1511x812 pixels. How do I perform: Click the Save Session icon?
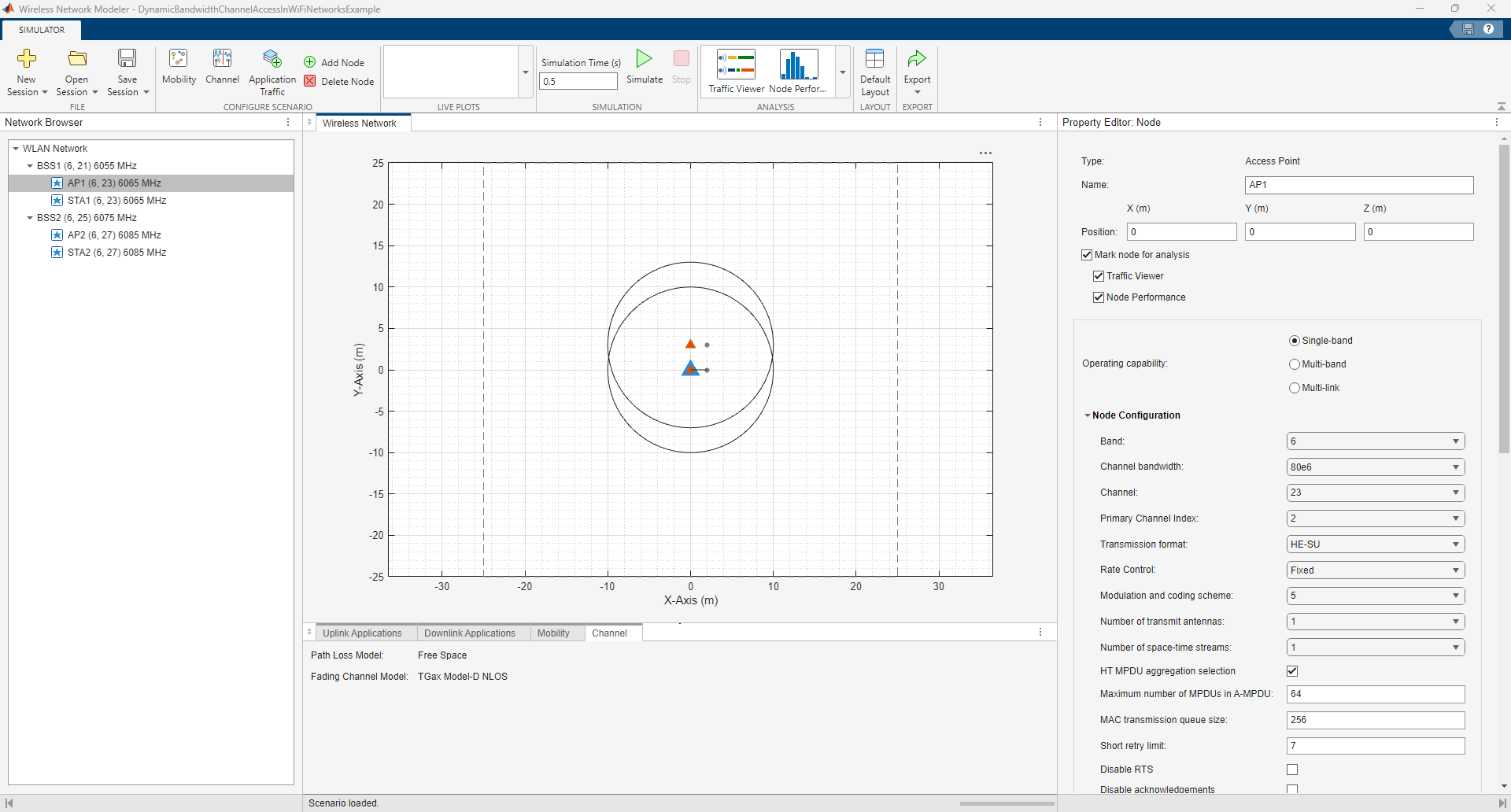[x=127, y=59]
